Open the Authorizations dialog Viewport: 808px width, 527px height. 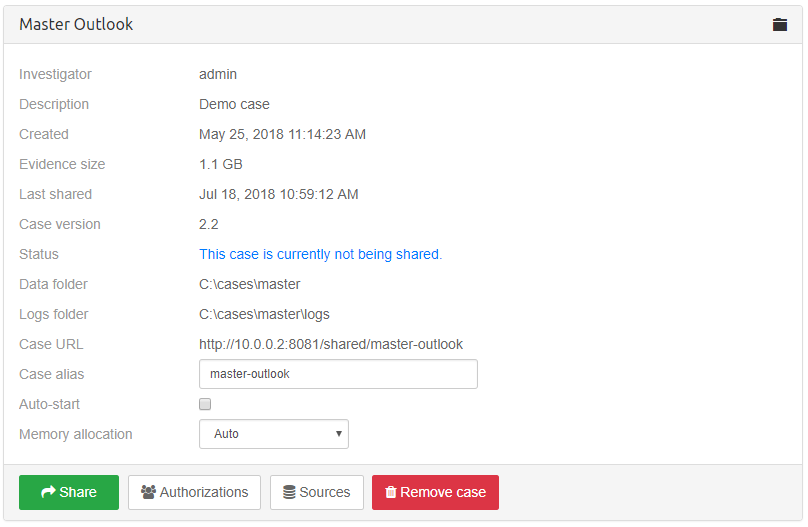pyautogui.click(x=195, y=492)
